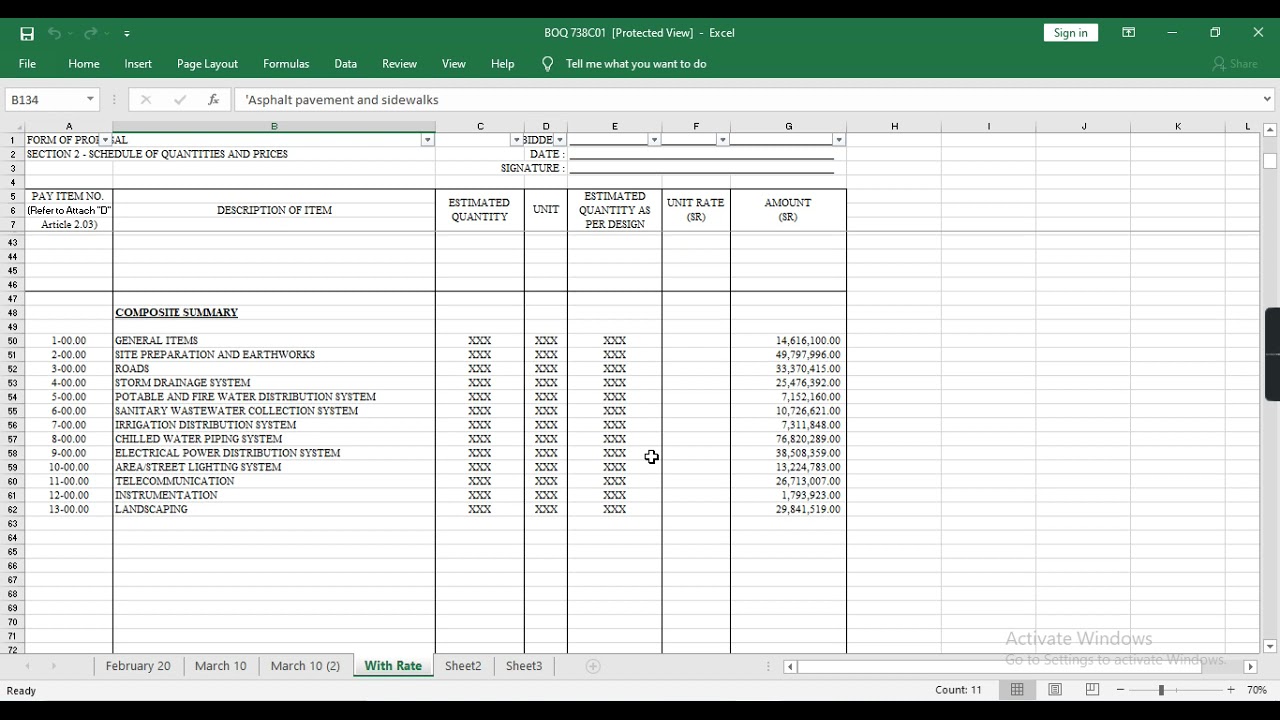Click the Insert Function fx icon
The width and height of the screenshot is (1280, 720).
213,100
